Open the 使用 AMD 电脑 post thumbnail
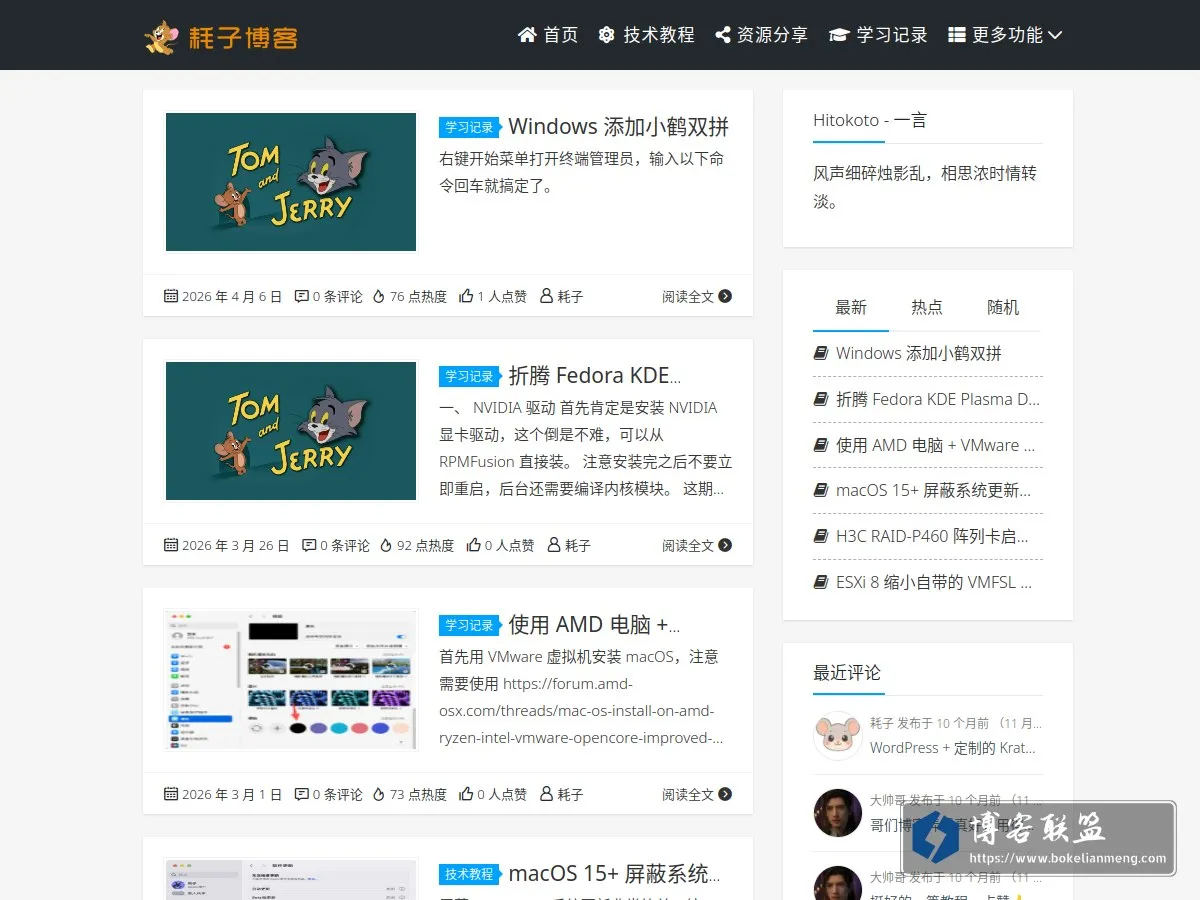This screenshot has width=1200, height=900. [291, 680]
